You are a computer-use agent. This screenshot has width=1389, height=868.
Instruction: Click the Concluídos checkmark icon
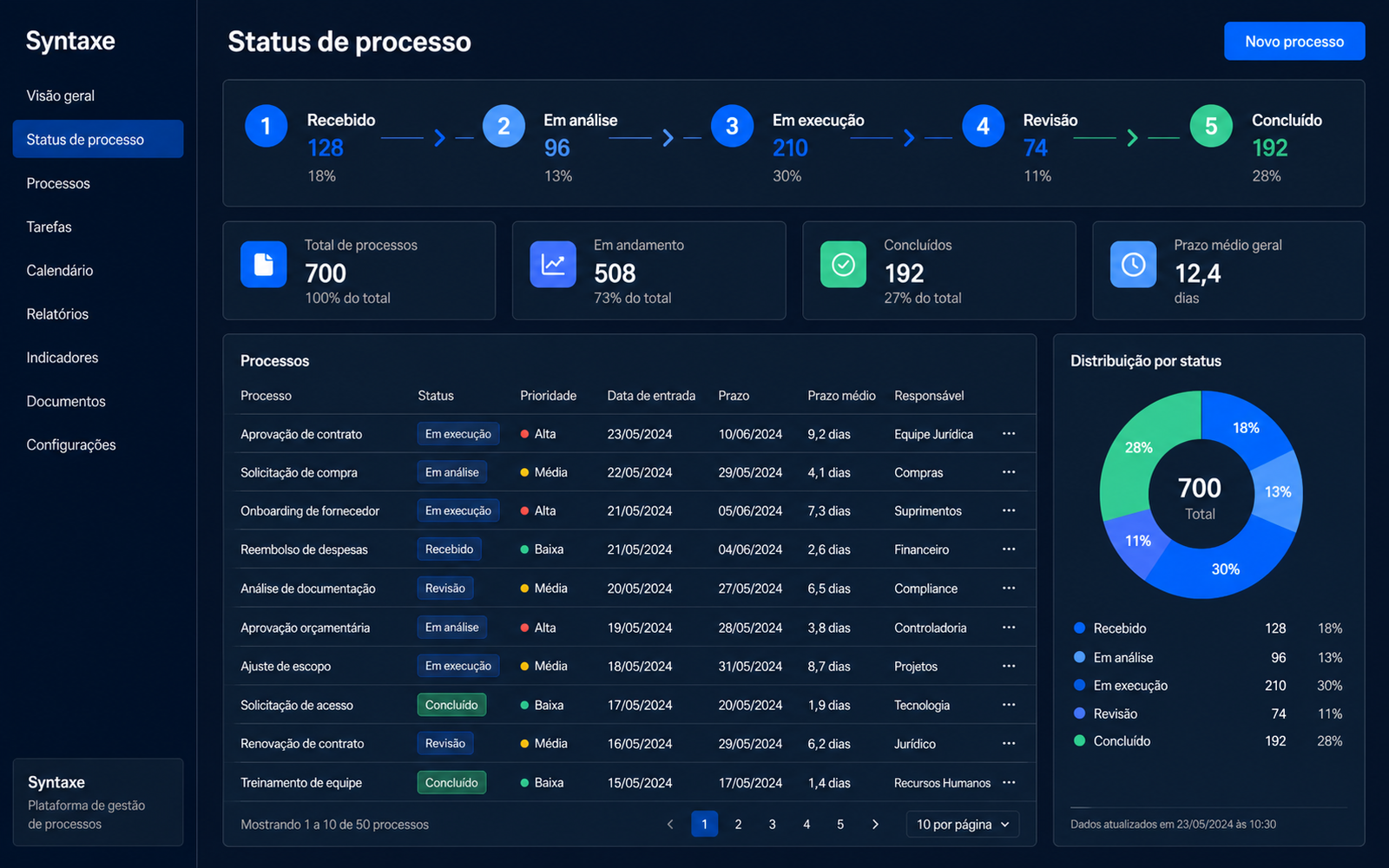tap(843, 264)
